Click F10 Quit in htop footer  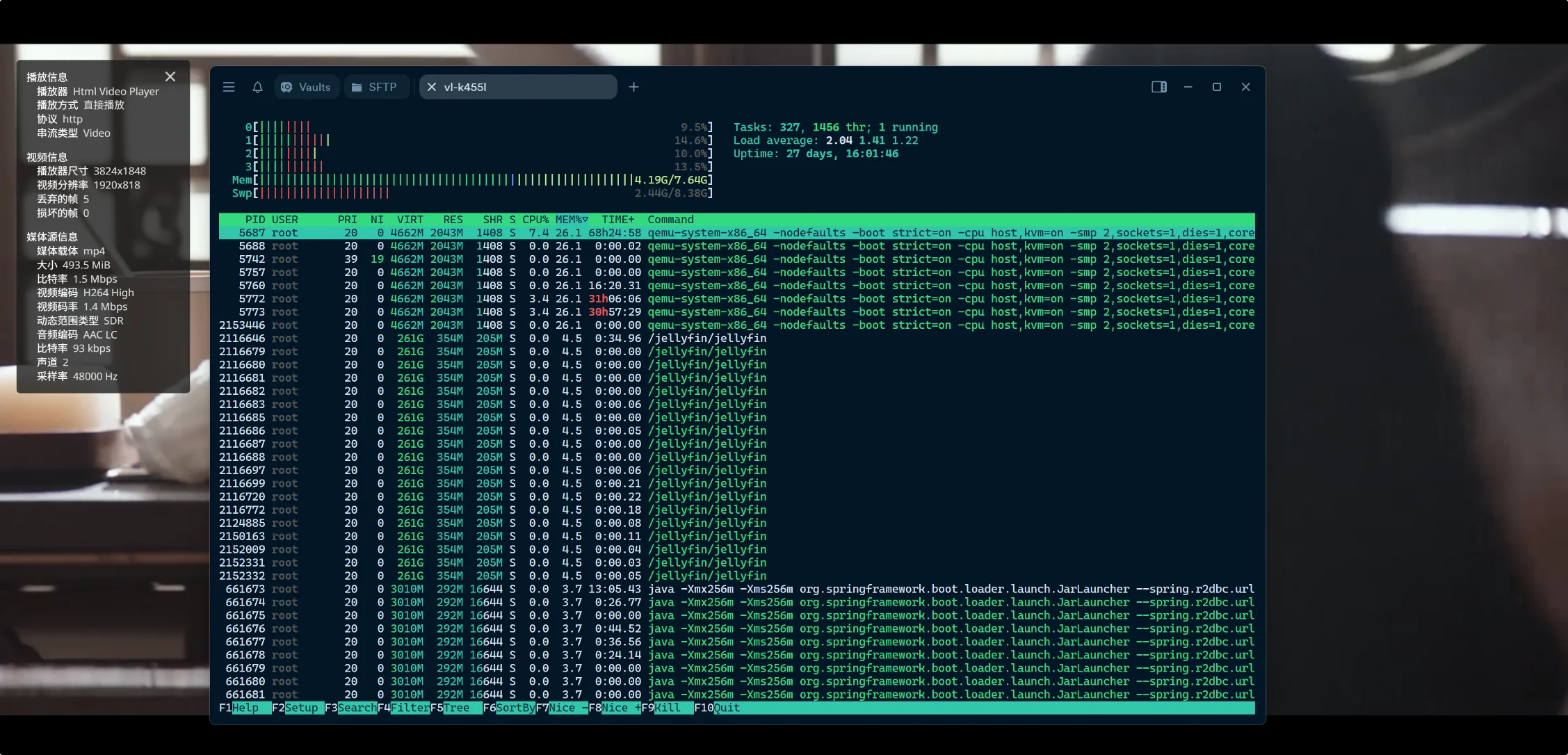[727, 708]
